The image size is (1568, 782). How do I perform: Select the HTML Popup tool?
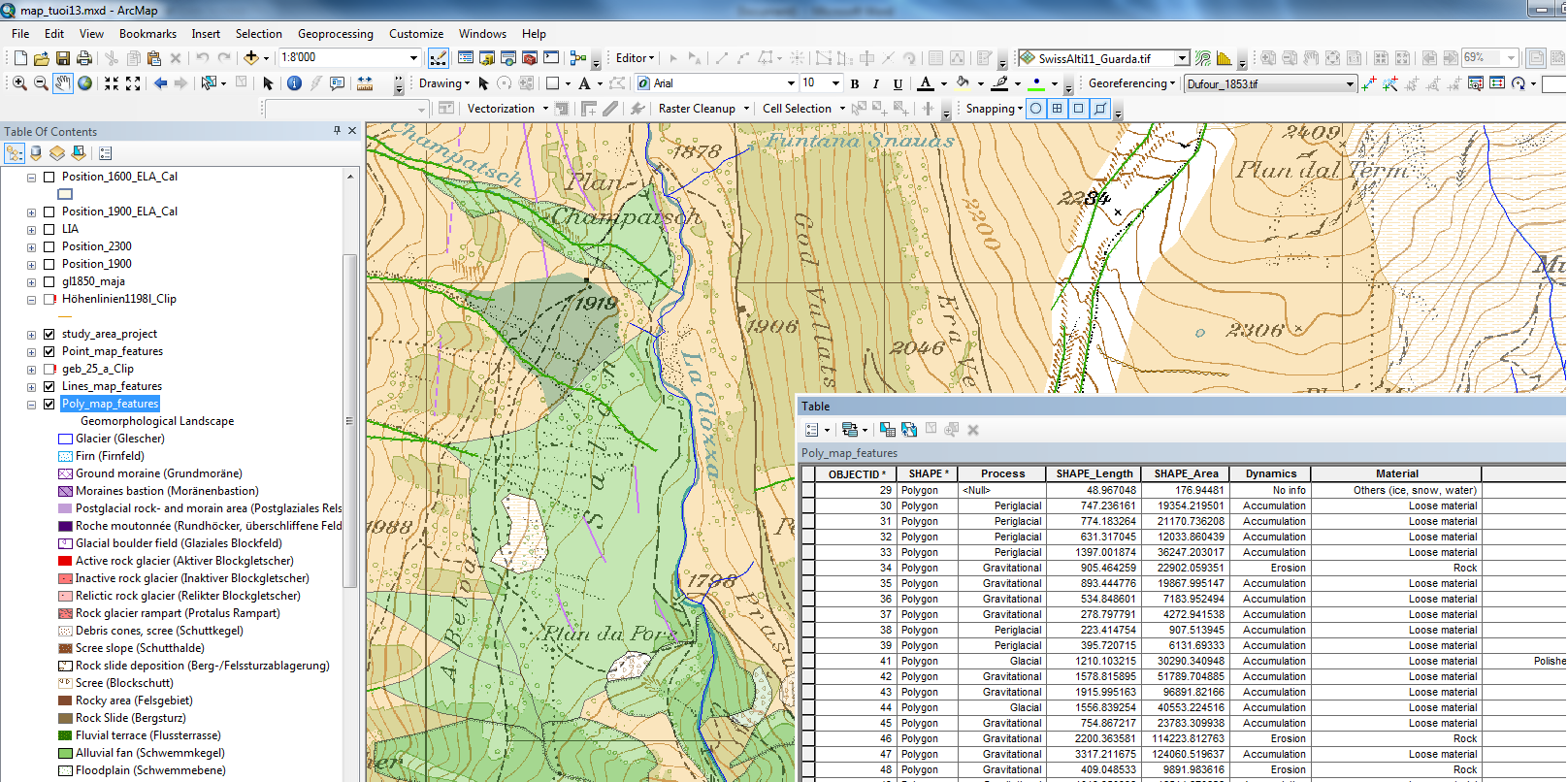coord(337,83)
